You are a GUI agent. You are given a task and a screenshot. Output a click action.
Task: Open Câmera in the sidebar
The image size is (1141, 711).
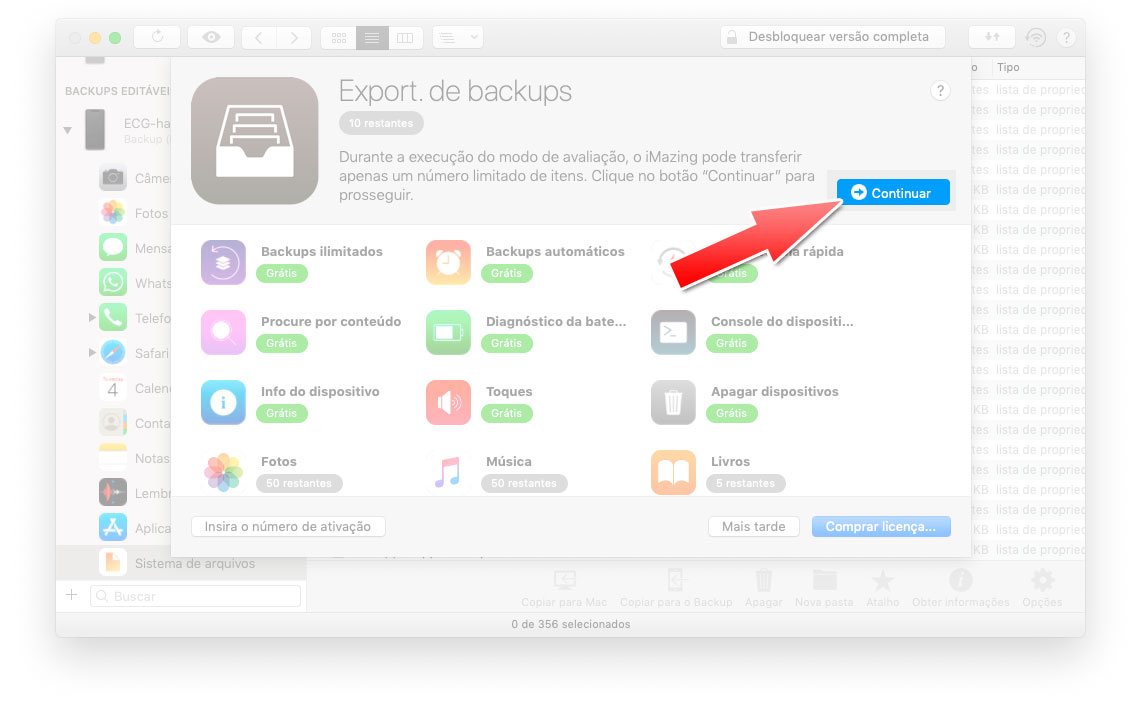135,178
